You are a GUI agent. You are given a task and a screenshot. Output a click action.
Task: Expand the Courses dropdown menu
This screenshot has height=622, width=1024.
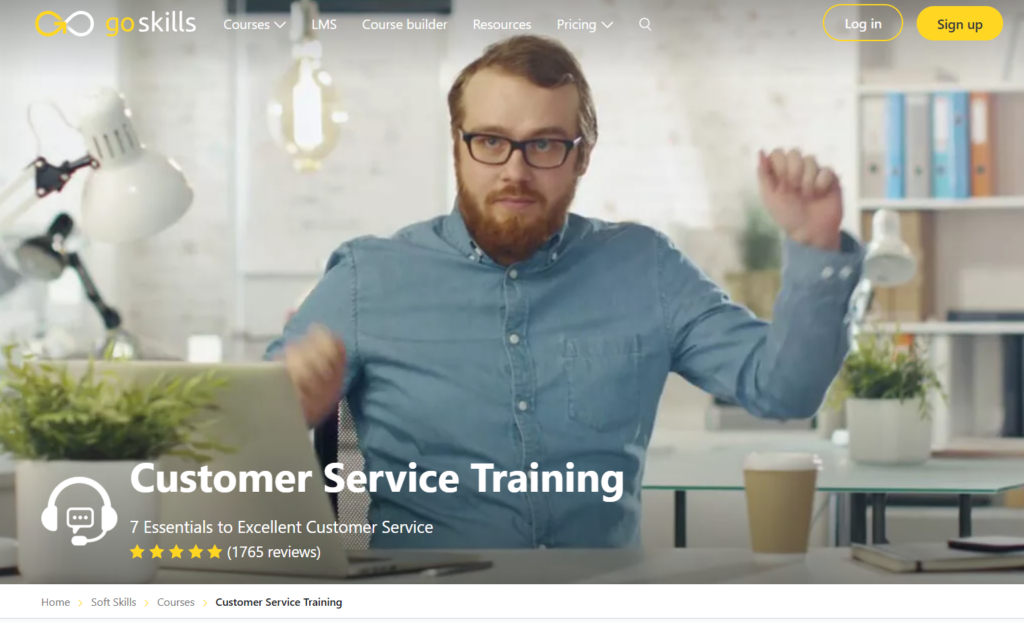pyautogui.click(x=254, y=24)
